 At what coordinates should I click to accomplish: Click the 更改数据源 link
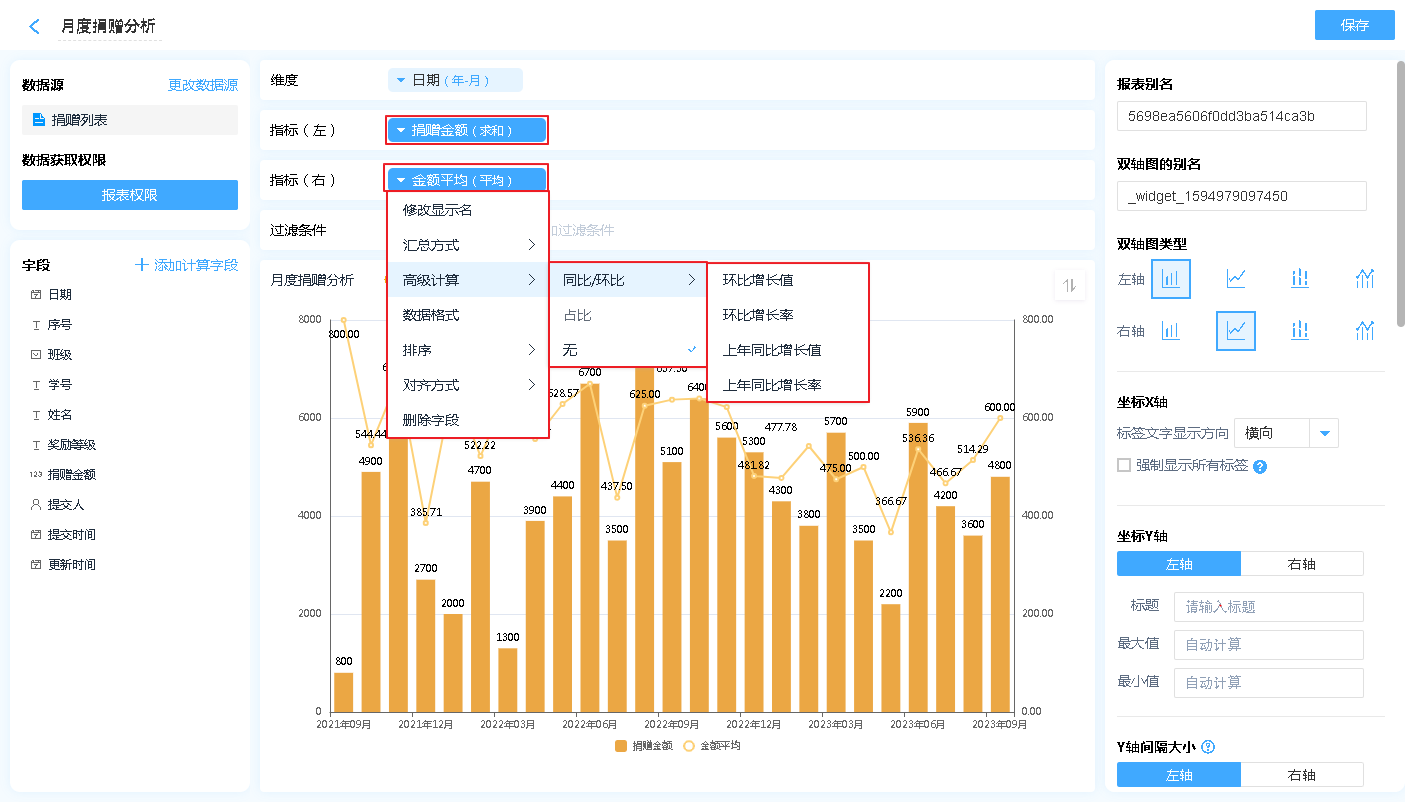[x=203, y=86]
